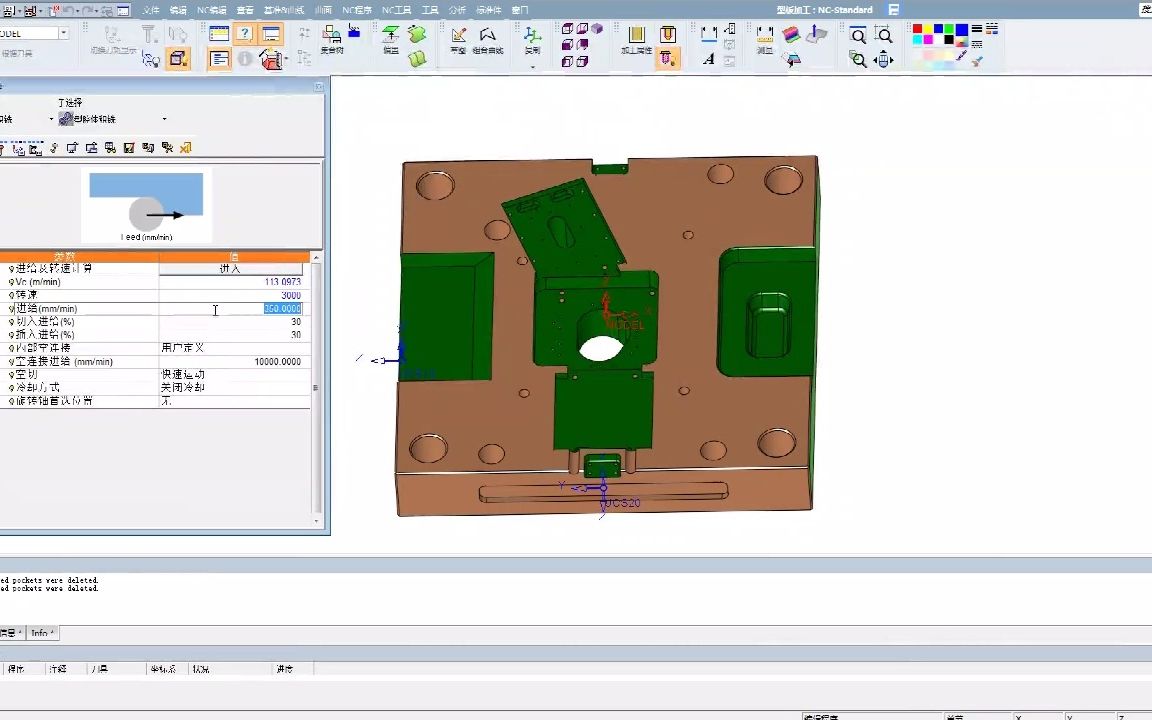Open the volume milling type dropdown arrow
The height and width of the screenshot is (720, 1152).
click(164, 119)
